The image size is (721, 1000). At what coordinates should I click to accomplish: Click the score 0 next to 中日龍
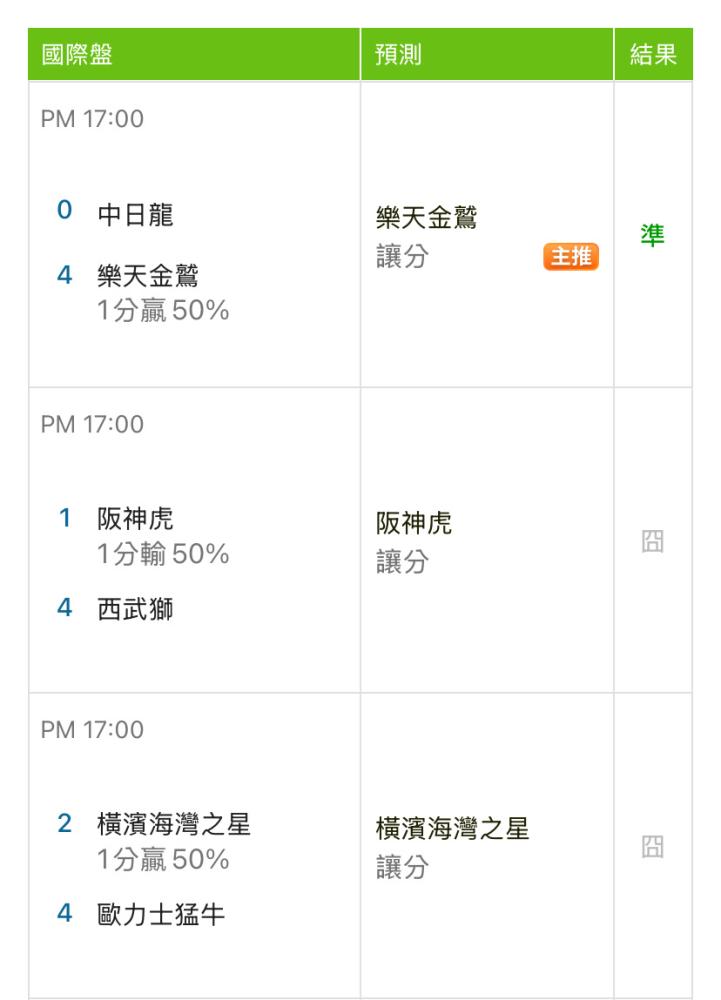click(64, 212)
